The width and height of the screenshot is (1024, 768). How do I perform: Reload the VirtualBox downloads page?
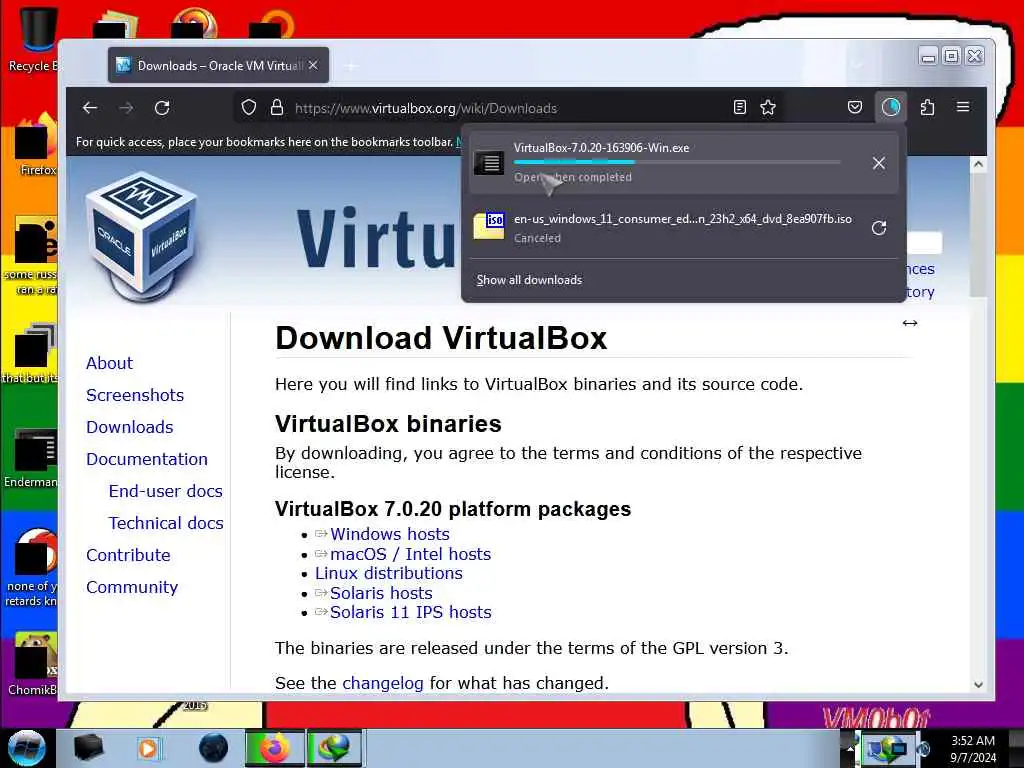162,108
